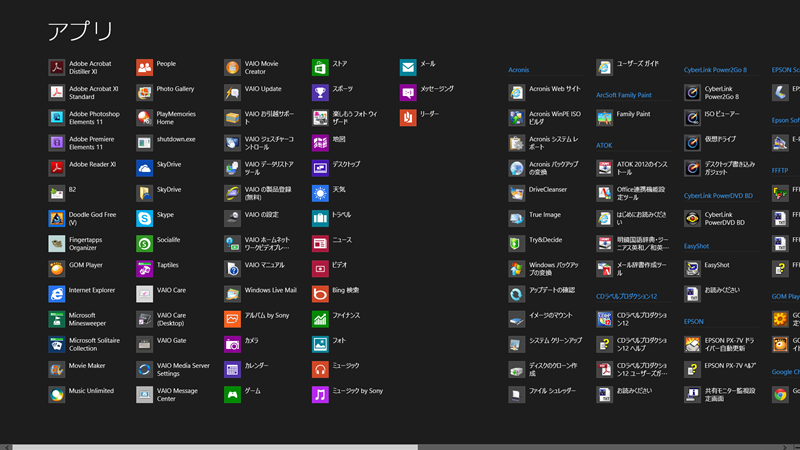Open Internet Explorer icon

(57, 294)
